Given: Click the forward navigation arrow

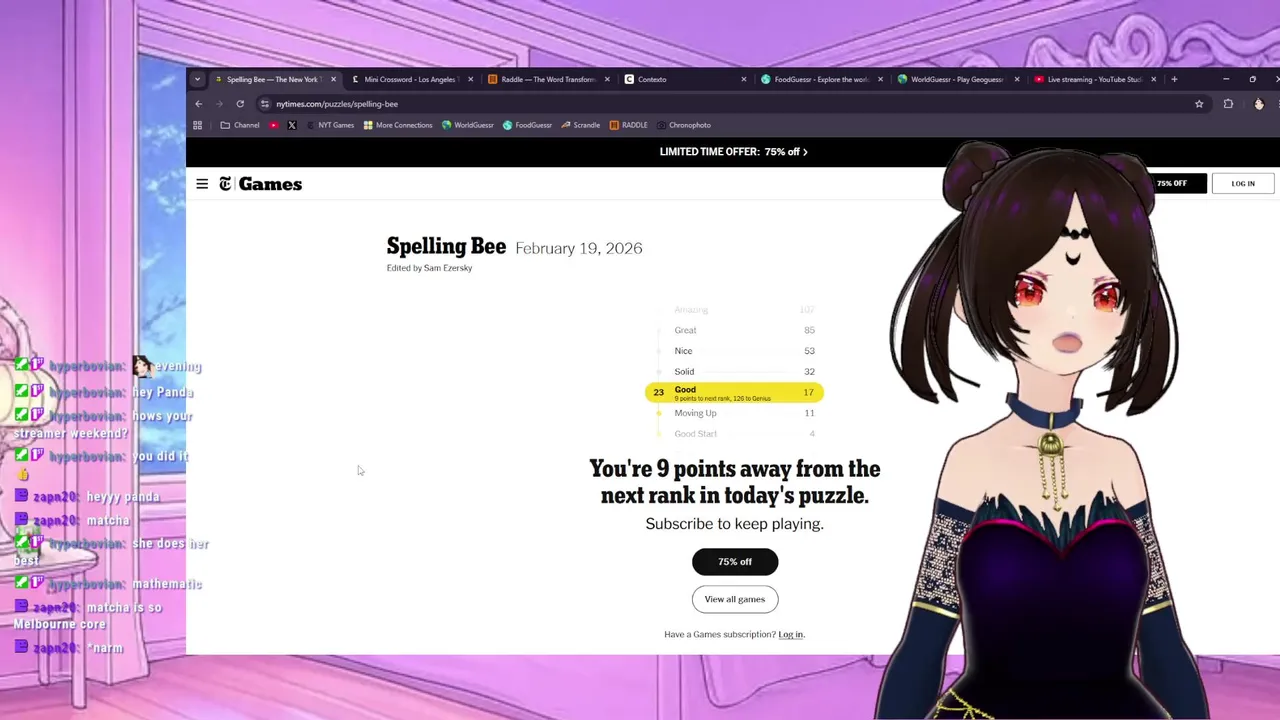Looking at the screenshot, I should [219, 104].
